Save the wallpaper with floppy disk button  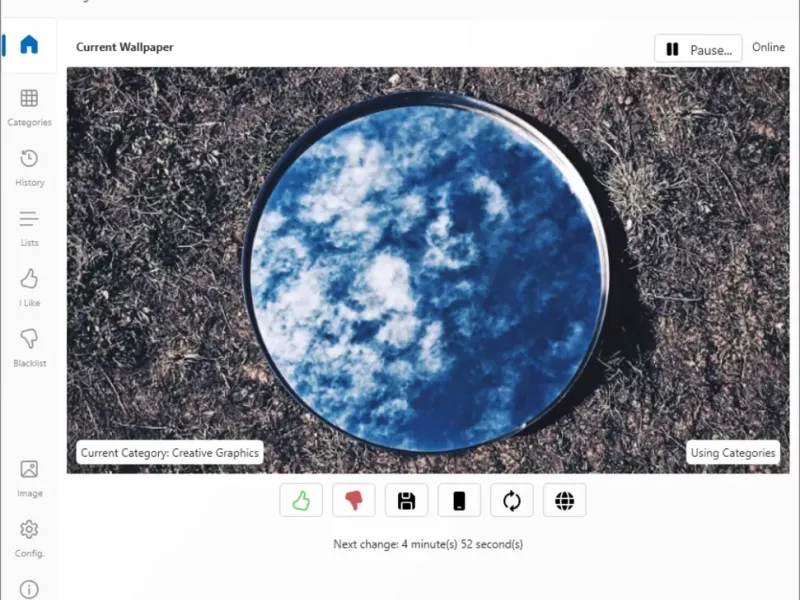pyautogui.click(x=407, y=501)
